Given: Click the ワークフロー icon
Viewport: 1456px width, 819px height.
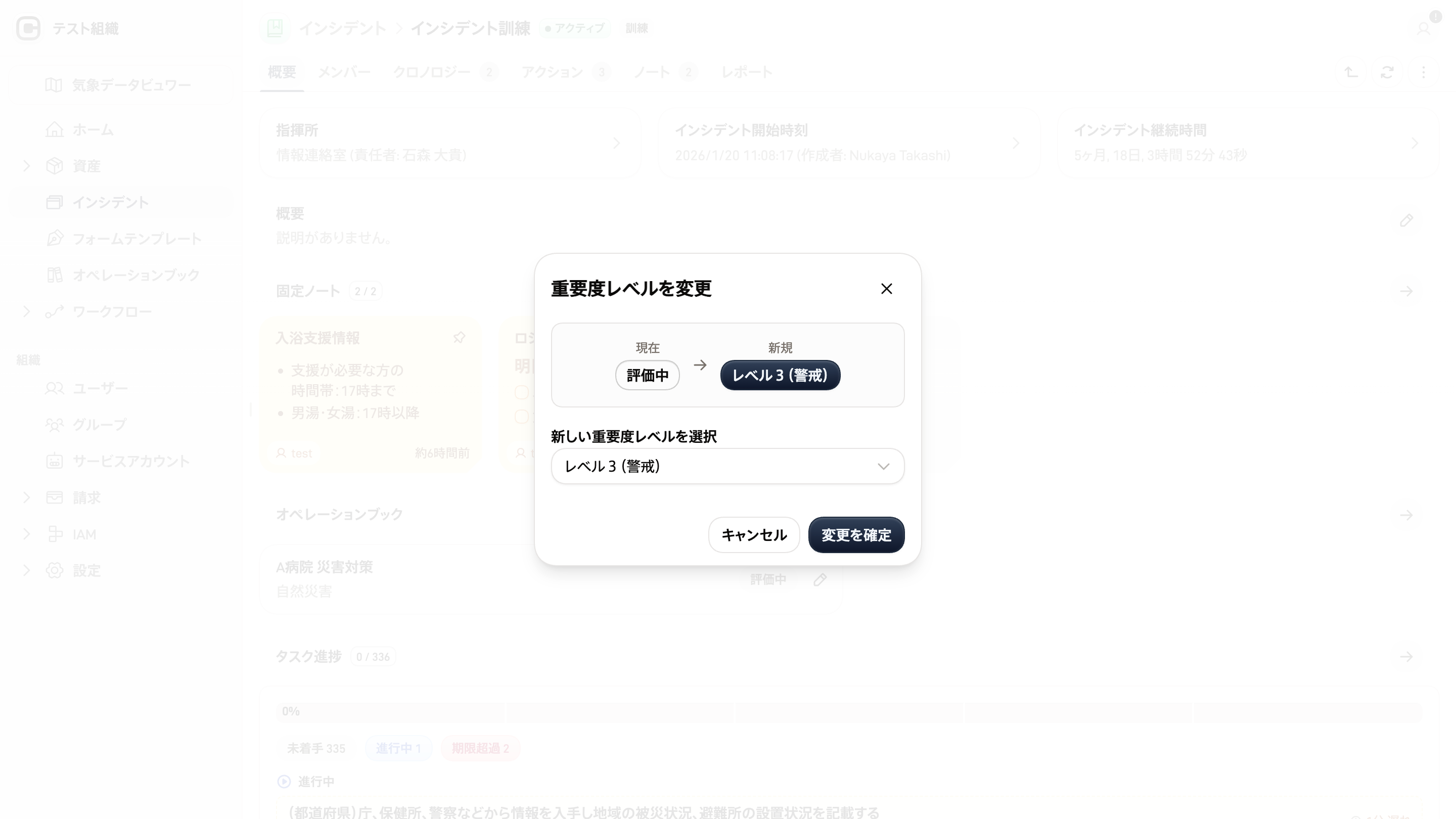Looking at the screenshot, I should pyautogui.click(x=54, y=311).
